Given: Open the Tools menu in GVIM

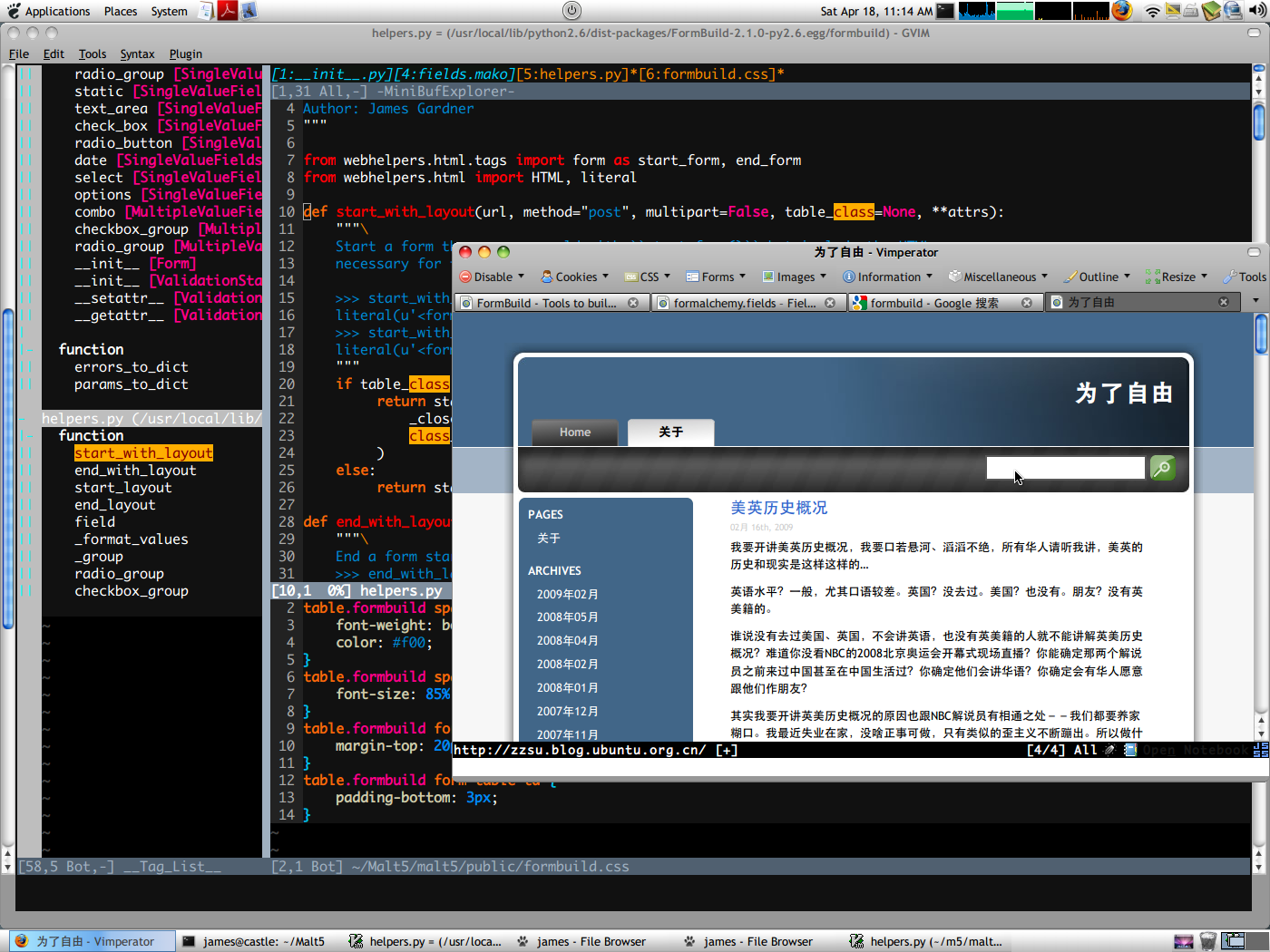Looking at the screenshot, I should click(x=93, y=53).
